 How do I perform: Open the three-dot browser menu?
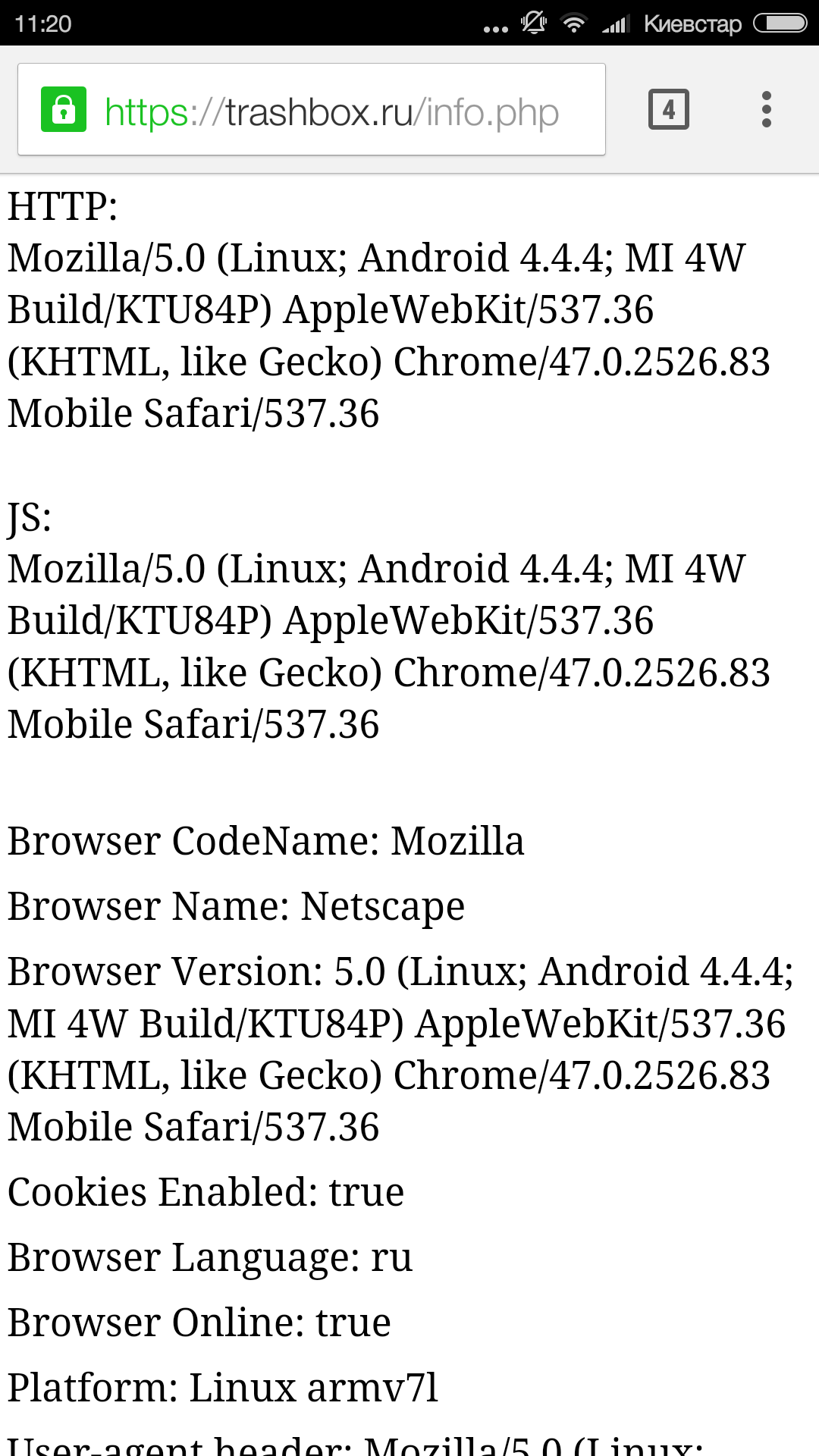point(767,109)
